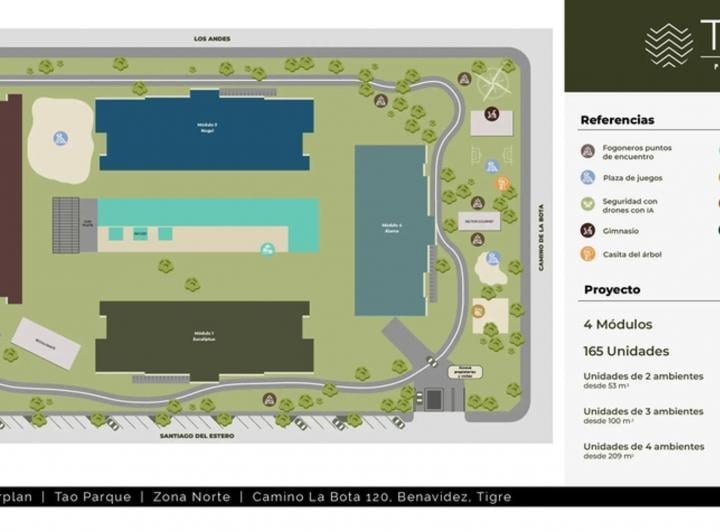The height and width of the screenshot is (532, 720).
Task: Click the gym marker on the map
Action: coord(492,114)
